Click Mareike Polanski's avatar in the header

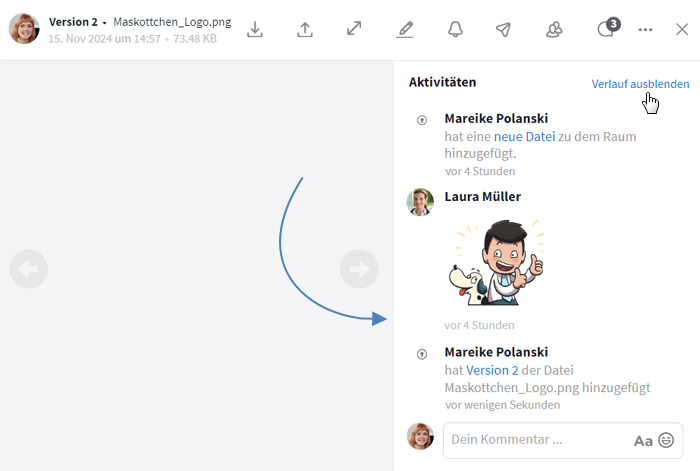pos(24,29)
